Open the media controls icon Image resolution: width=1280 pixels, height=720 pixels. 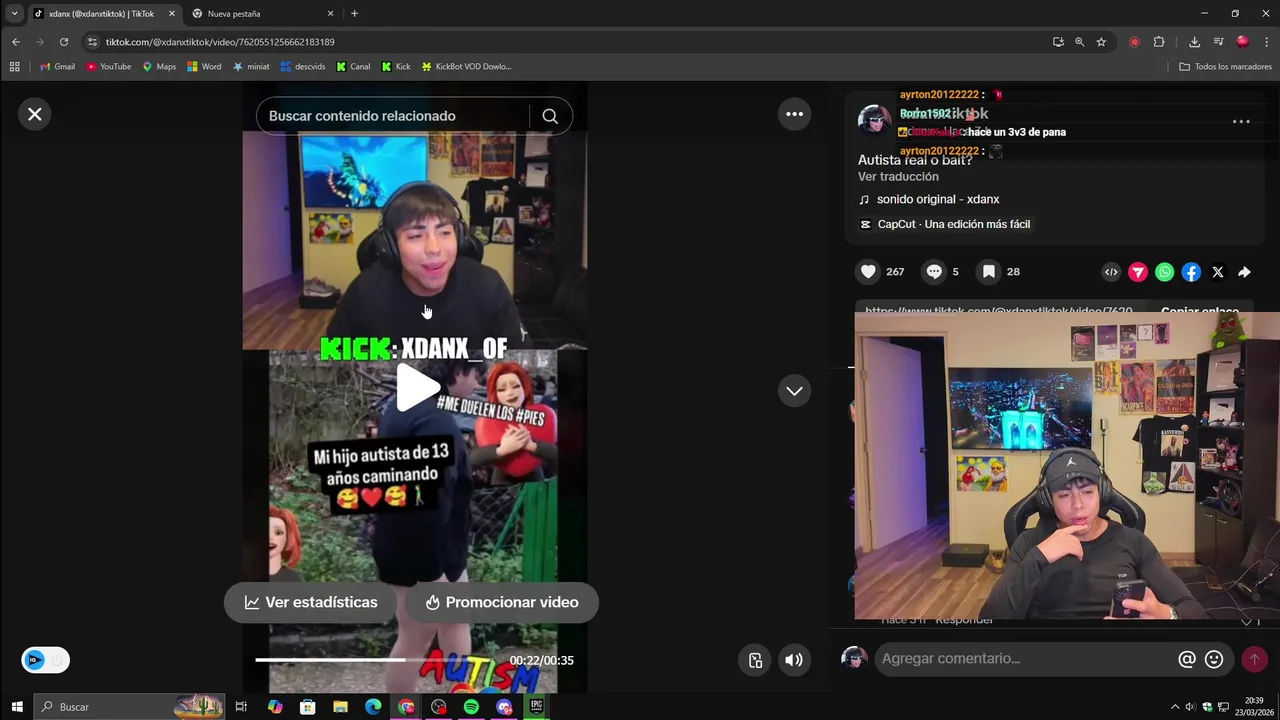point(1218,42)
